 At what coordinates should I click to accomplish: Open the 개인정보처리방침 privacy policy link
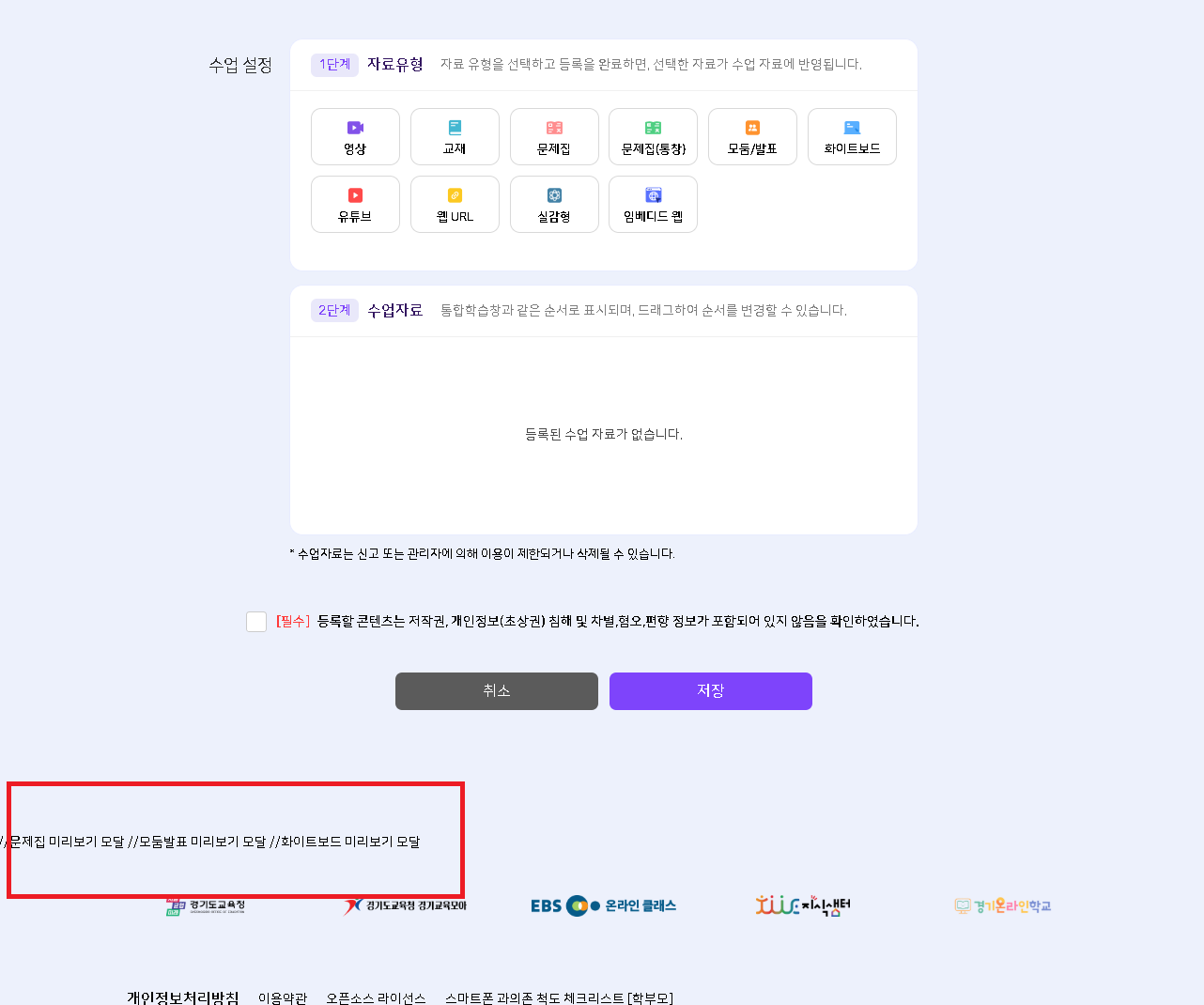click(183, 997)
